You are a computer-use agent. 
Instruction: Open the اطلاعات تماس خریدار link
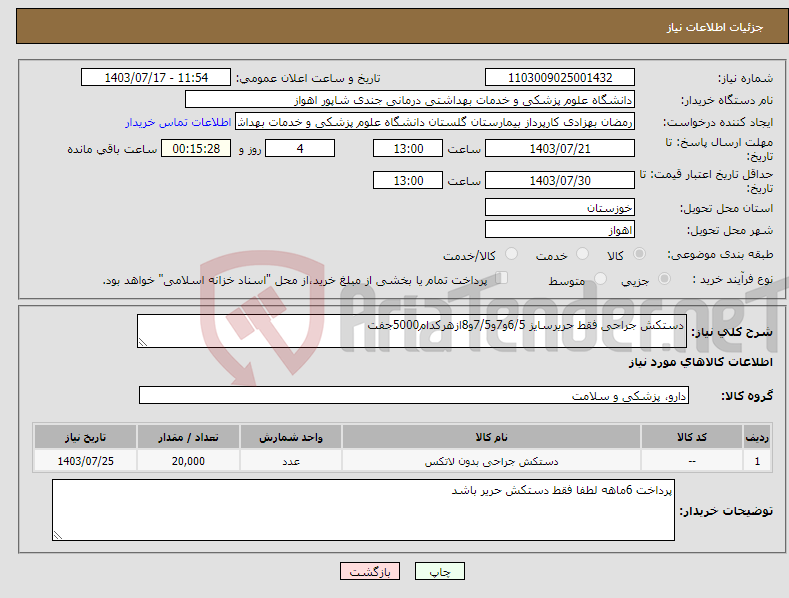pos(178,122)
